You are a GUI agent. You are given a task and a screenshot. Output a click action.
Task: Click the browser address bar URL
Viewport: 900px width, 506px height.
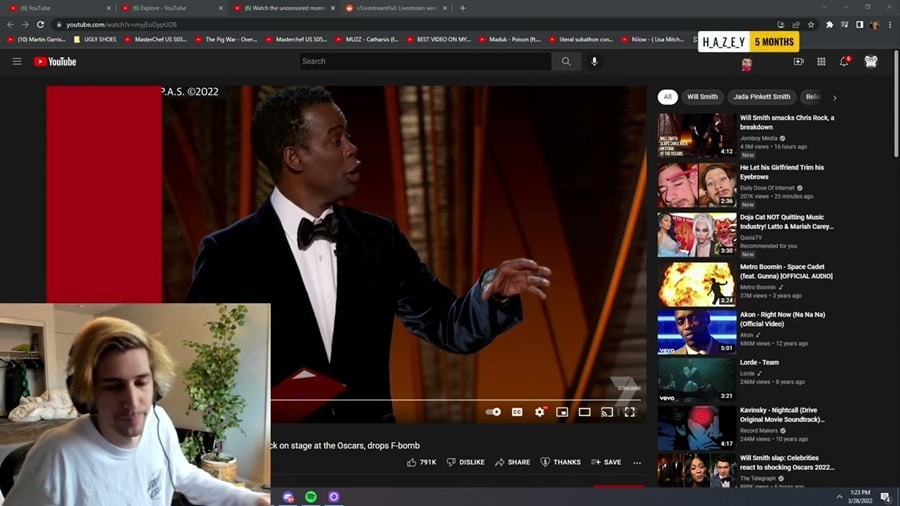121,25
